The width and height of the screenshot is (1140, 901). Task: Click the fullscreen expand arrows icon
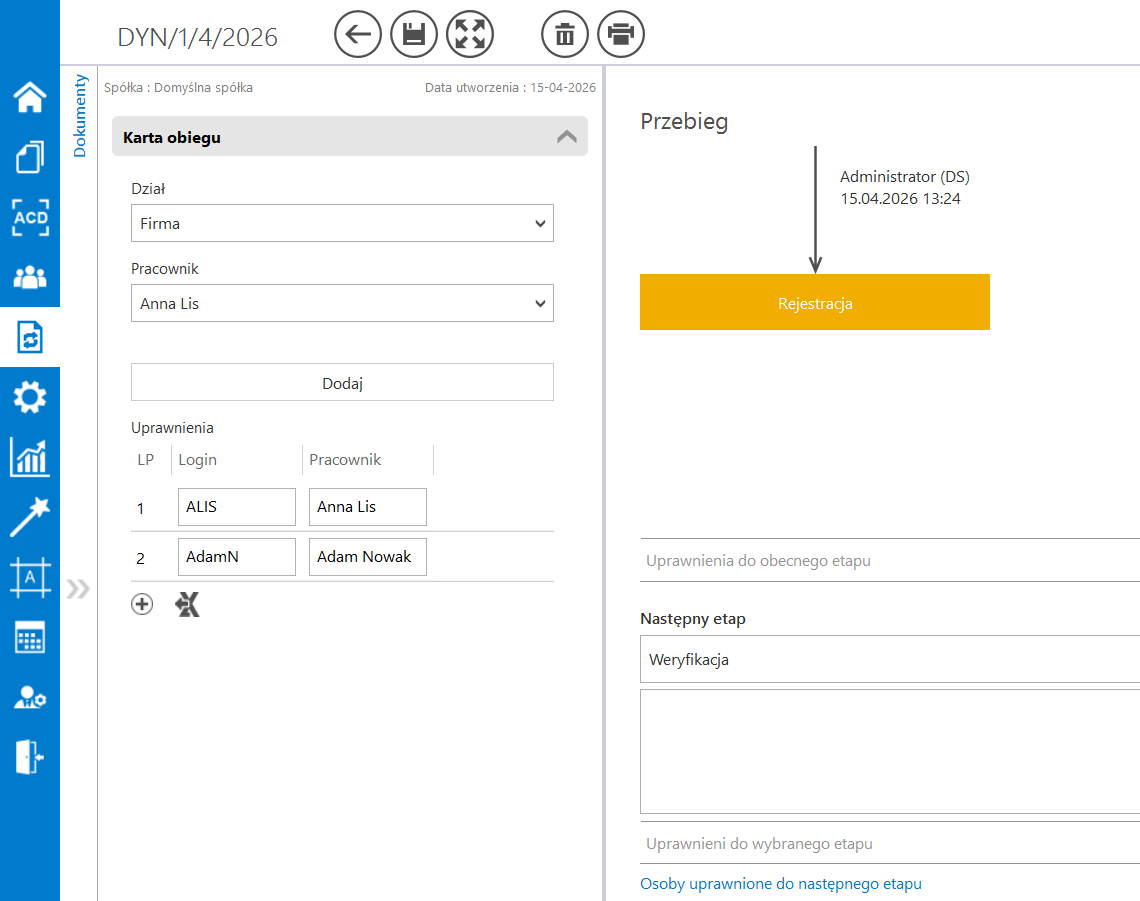(x=469, y=35)
